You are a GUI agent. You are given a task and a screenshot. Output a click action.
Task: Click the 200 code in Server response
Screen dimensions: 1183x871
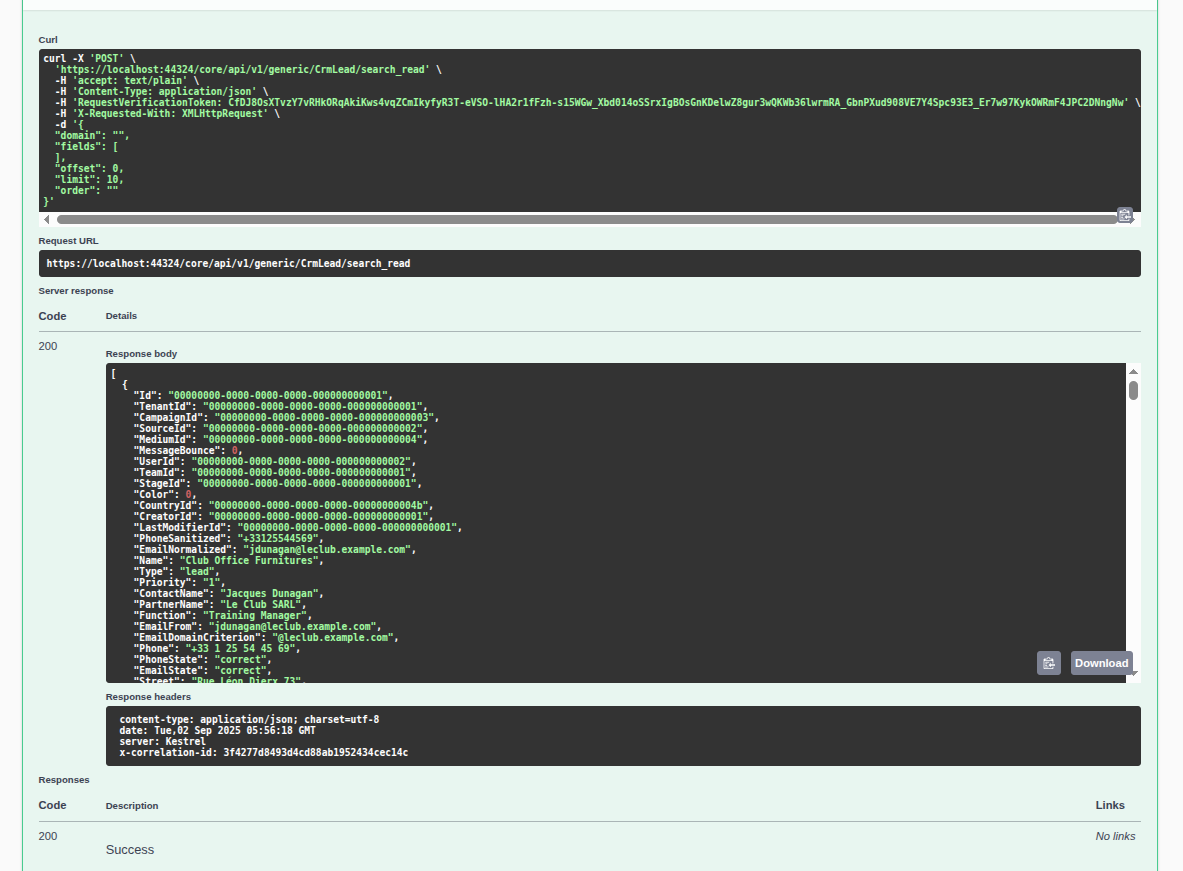point(48,346)
